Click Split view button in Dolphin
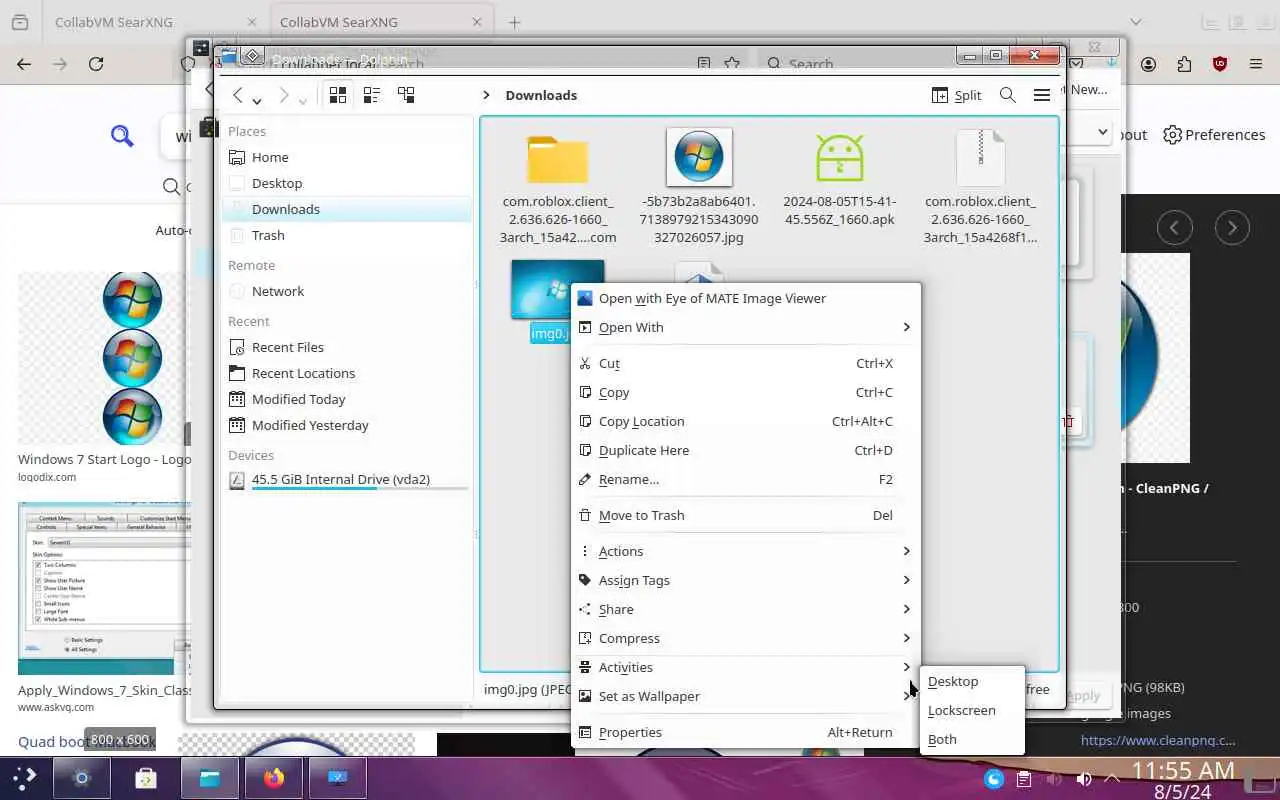Viewport: 1280px width, 800px height. click(956, 95)
